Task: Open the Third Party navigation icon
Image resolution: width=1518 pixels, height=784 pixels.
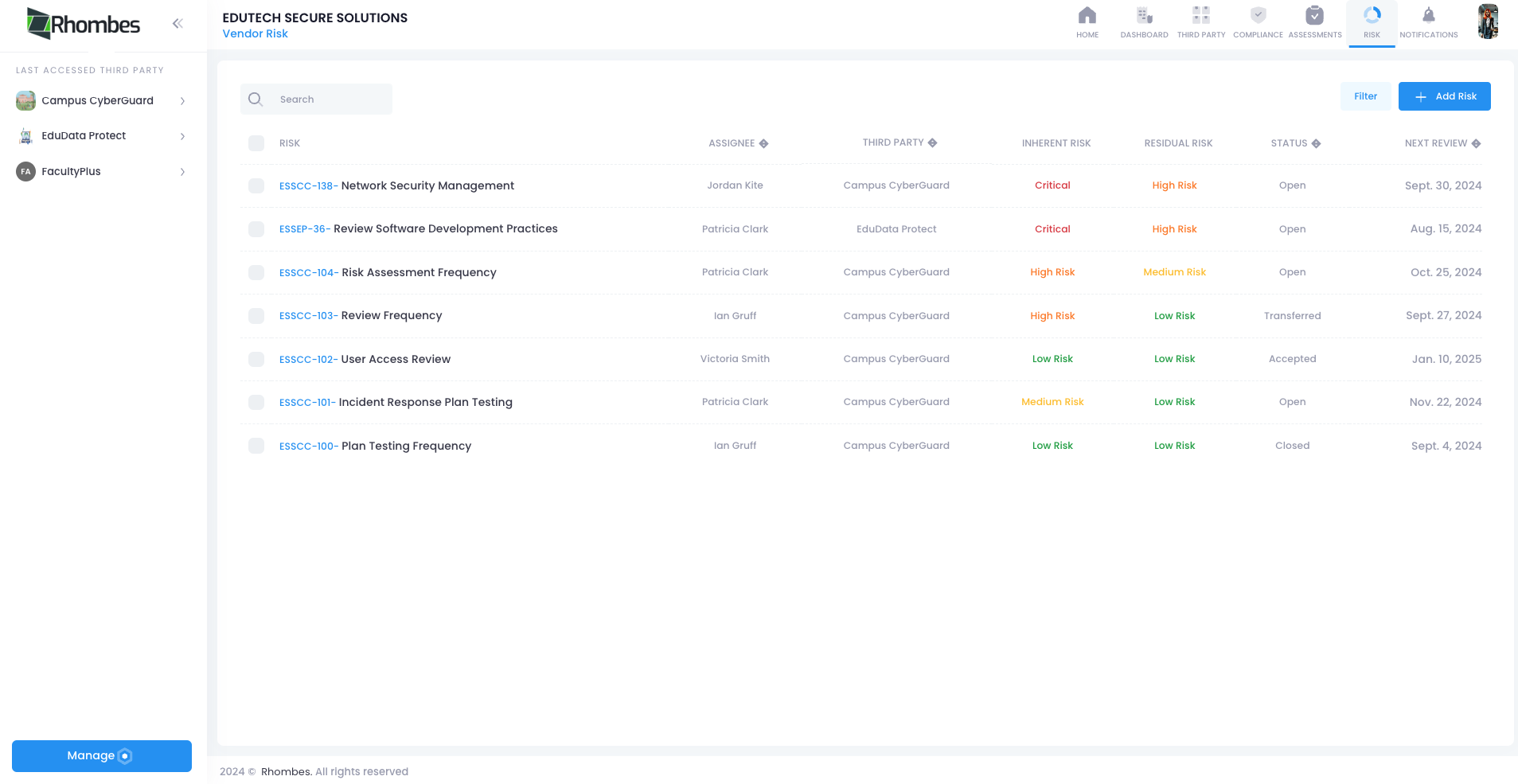Action: tap(1201, 15)
